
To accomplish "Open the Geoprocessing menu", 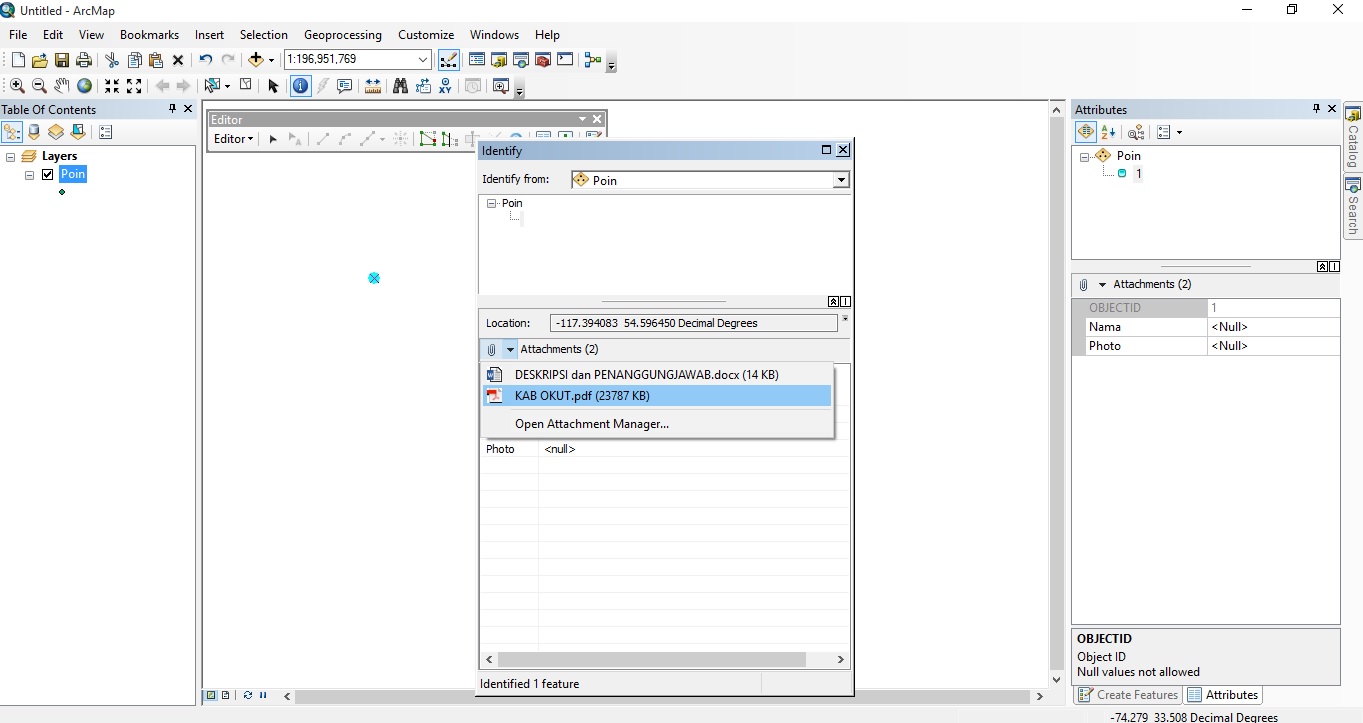I will pyautogui.click(x=343, y=34).
